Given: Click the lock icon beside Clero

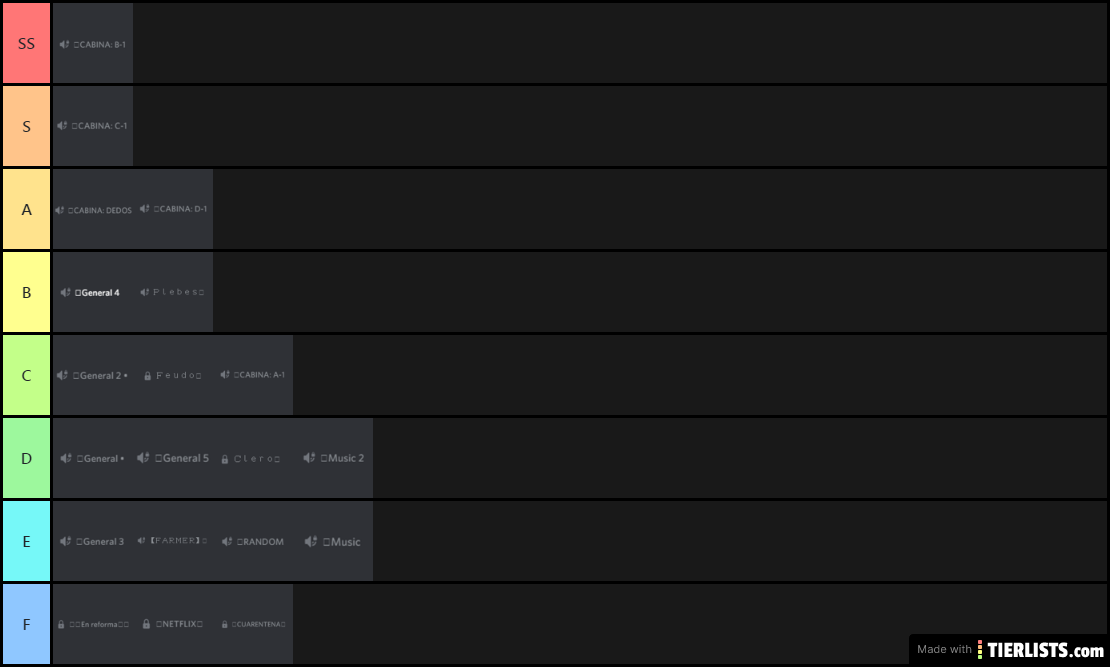Looking at the screenshot, I should point(224,459).
